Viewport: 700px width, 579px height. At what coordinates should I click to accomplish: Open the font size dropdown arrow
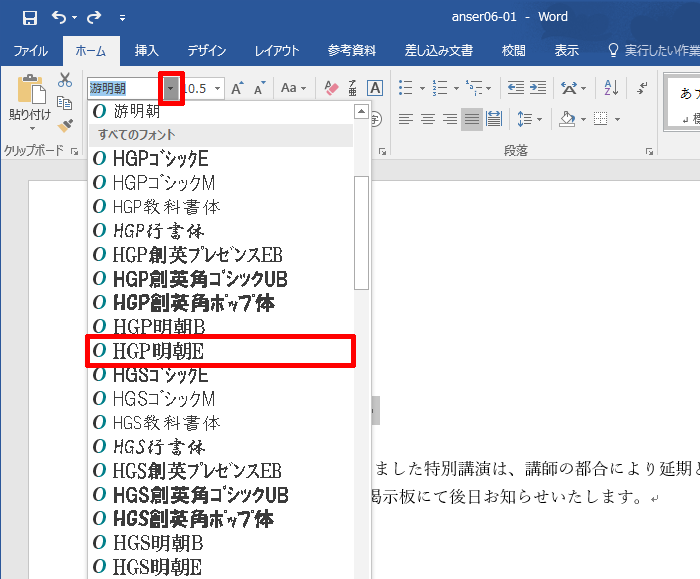click(217, 88)
